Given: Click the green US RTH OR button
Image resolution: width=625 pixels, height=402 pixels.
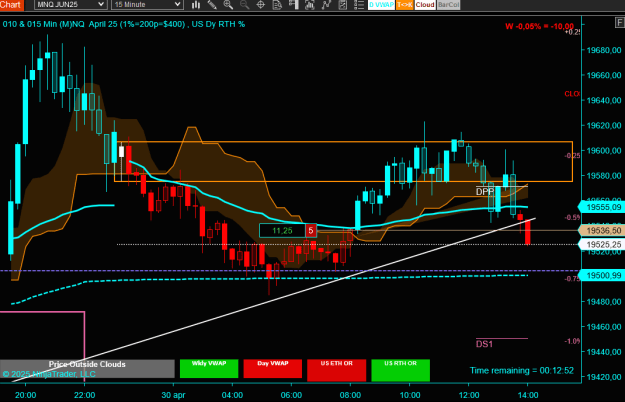Looking at the screenshot, I should (x=401, y=370).
